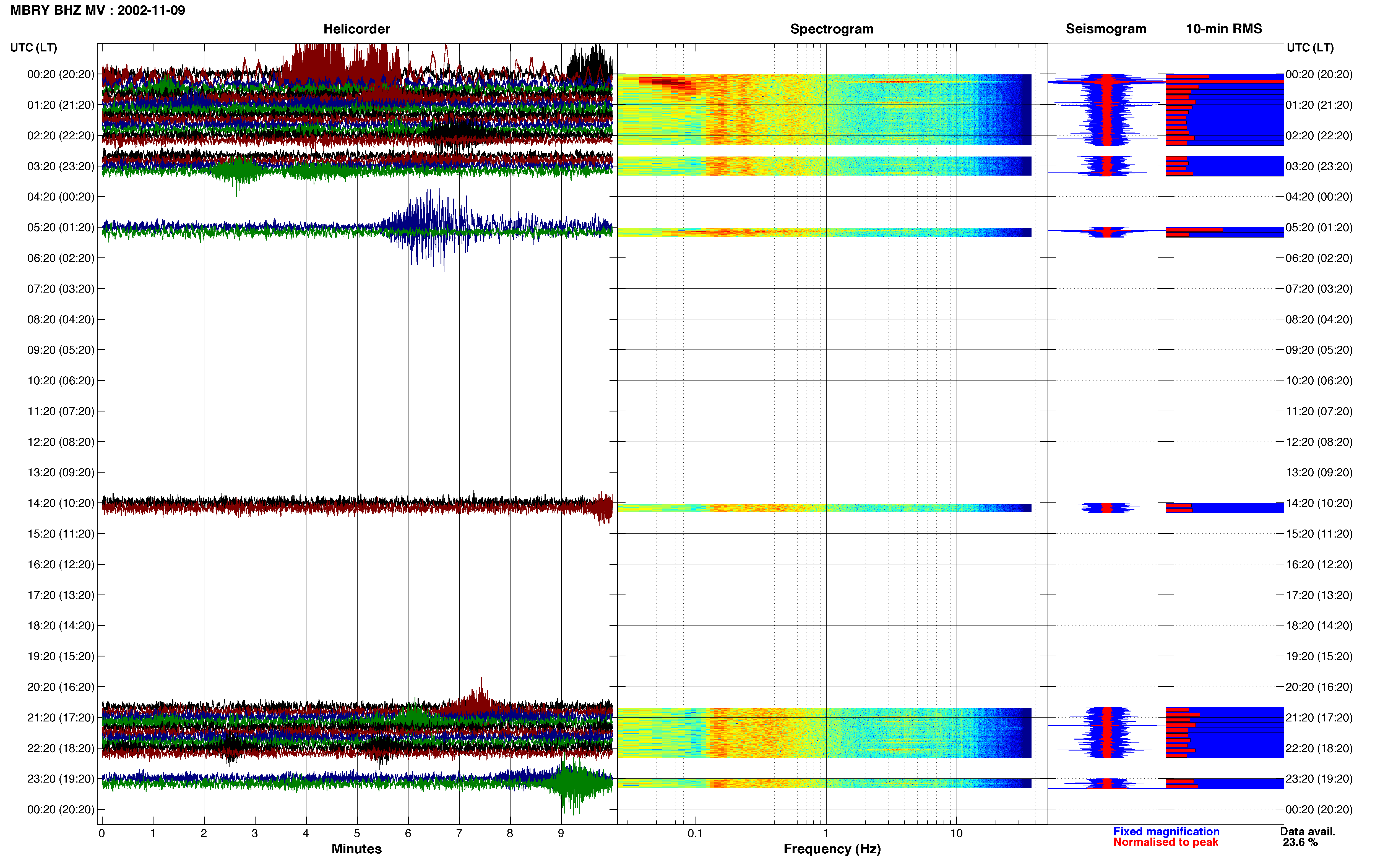The height and width of the screenshot is (868, 1388).
Task: Click the 'Seismogram' panel heading
Action: (x=1106, y=29)
